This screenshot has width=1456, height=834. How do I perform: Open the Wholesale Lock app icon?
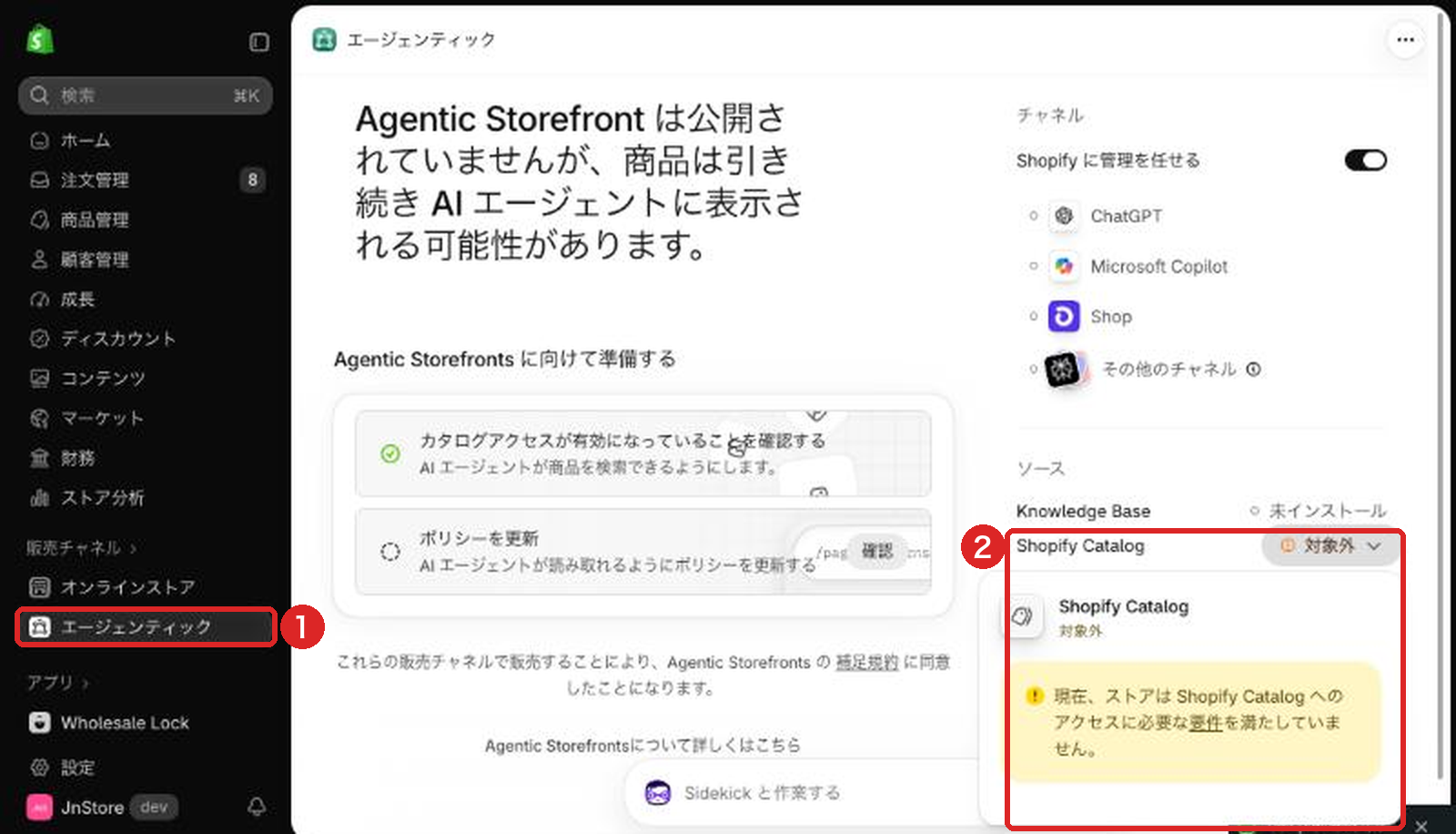[39, 723]
